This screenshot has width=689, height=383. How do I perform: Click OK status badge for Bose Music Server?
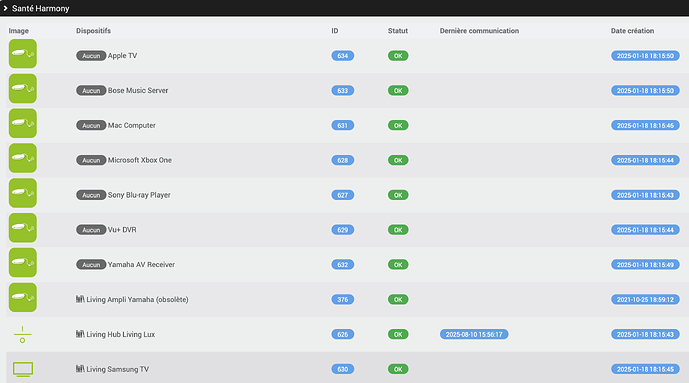(x=398, y=90)
